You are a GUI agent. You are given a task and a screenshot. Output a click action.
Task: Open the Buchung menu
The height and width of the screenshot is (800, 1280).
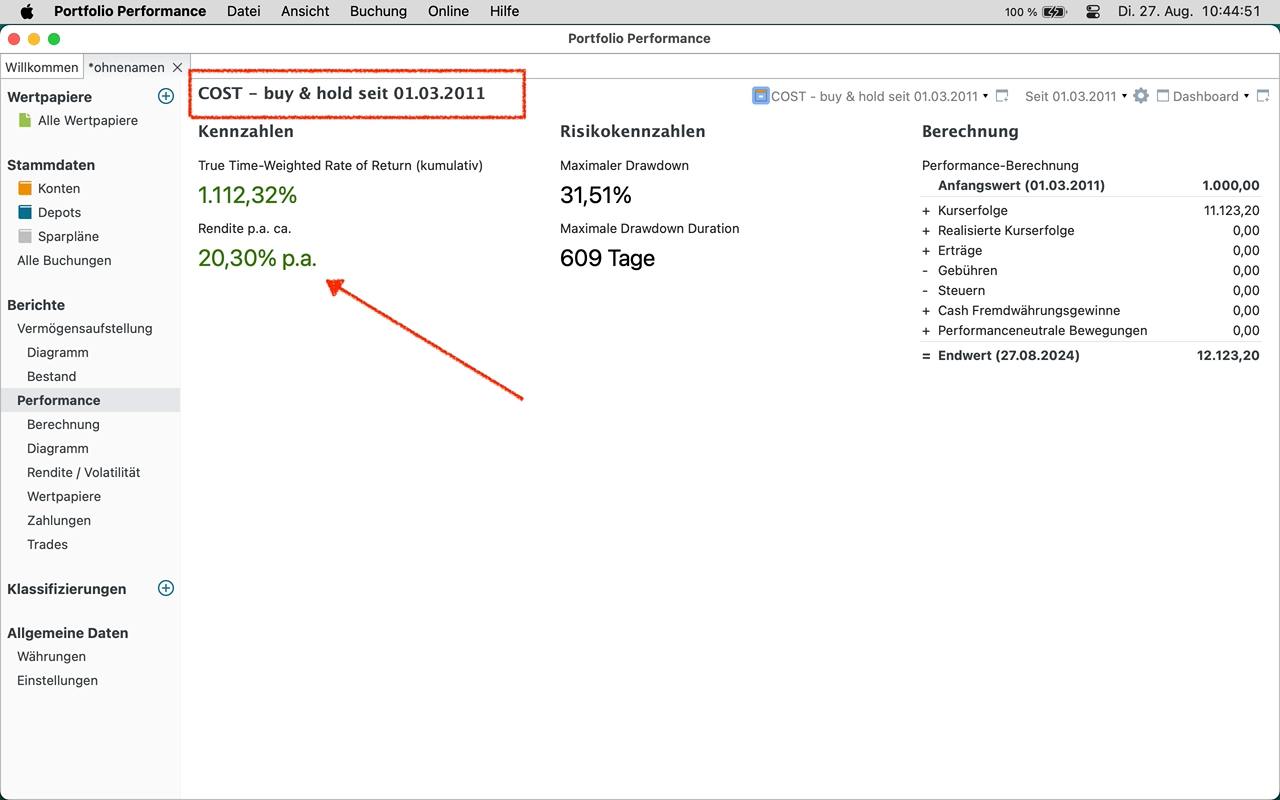[x=378, y=11]
